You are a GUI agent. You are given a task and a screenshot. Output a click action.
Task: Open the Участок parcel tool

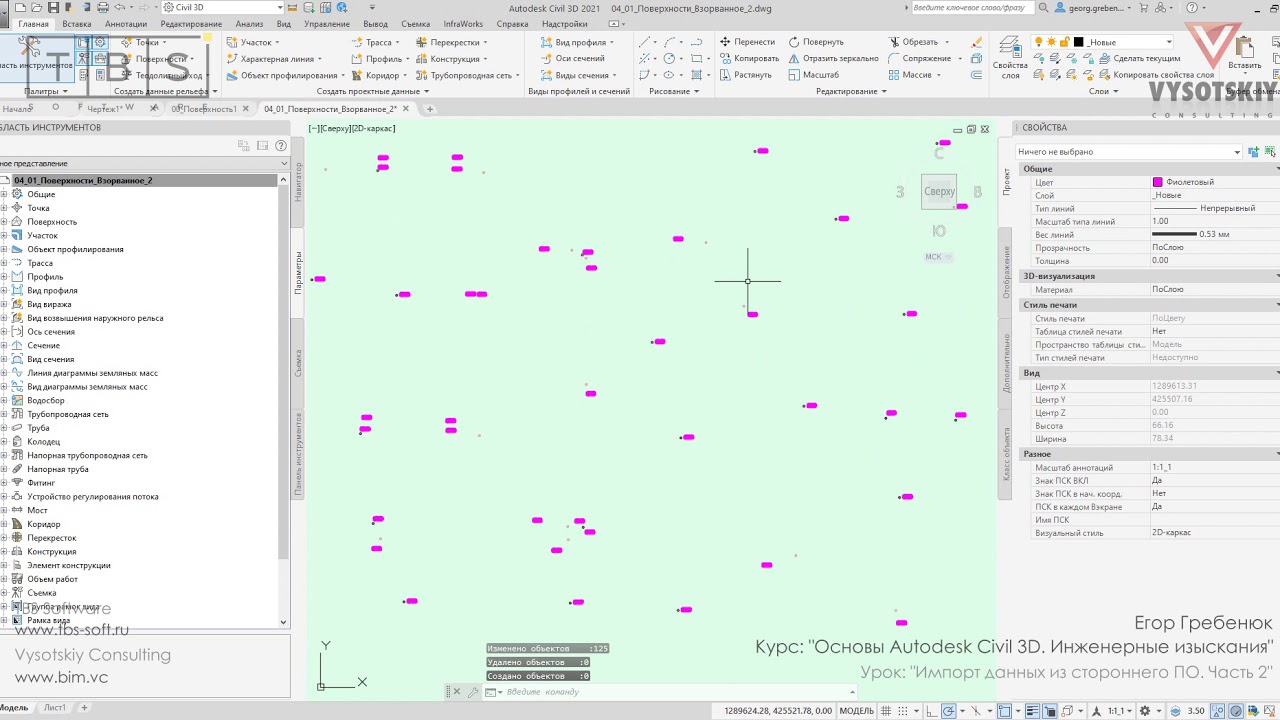pyautogui.click(x=255, y=42)
